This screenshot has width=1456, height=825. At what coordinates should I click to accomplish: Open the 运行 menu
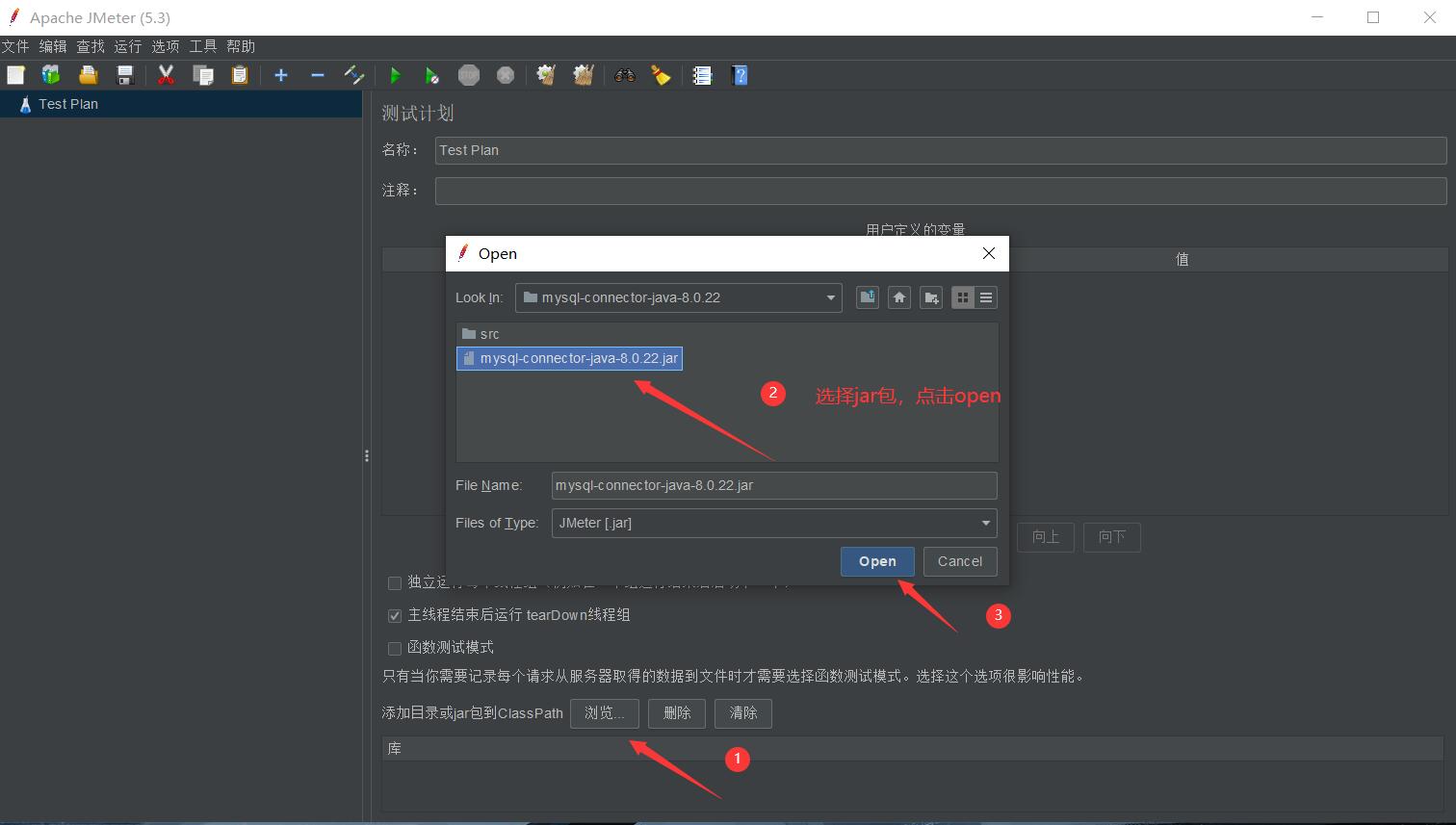[x=128, y=46]
